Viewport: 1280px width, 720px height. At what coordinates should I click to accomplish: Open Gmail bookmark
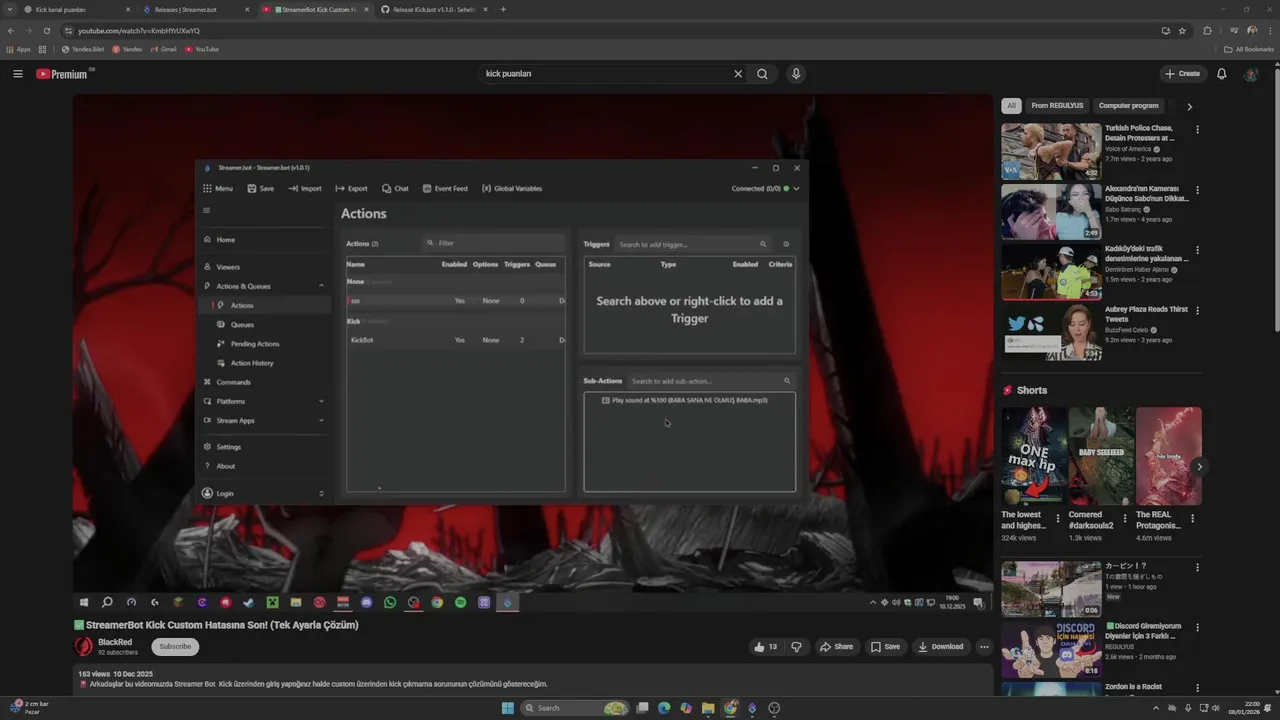163,49
